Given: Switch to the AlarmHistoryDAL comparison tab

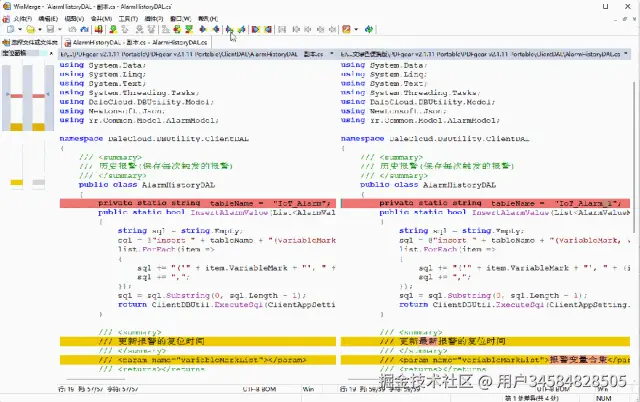Looking at the screenshot, I should (136, 42).
